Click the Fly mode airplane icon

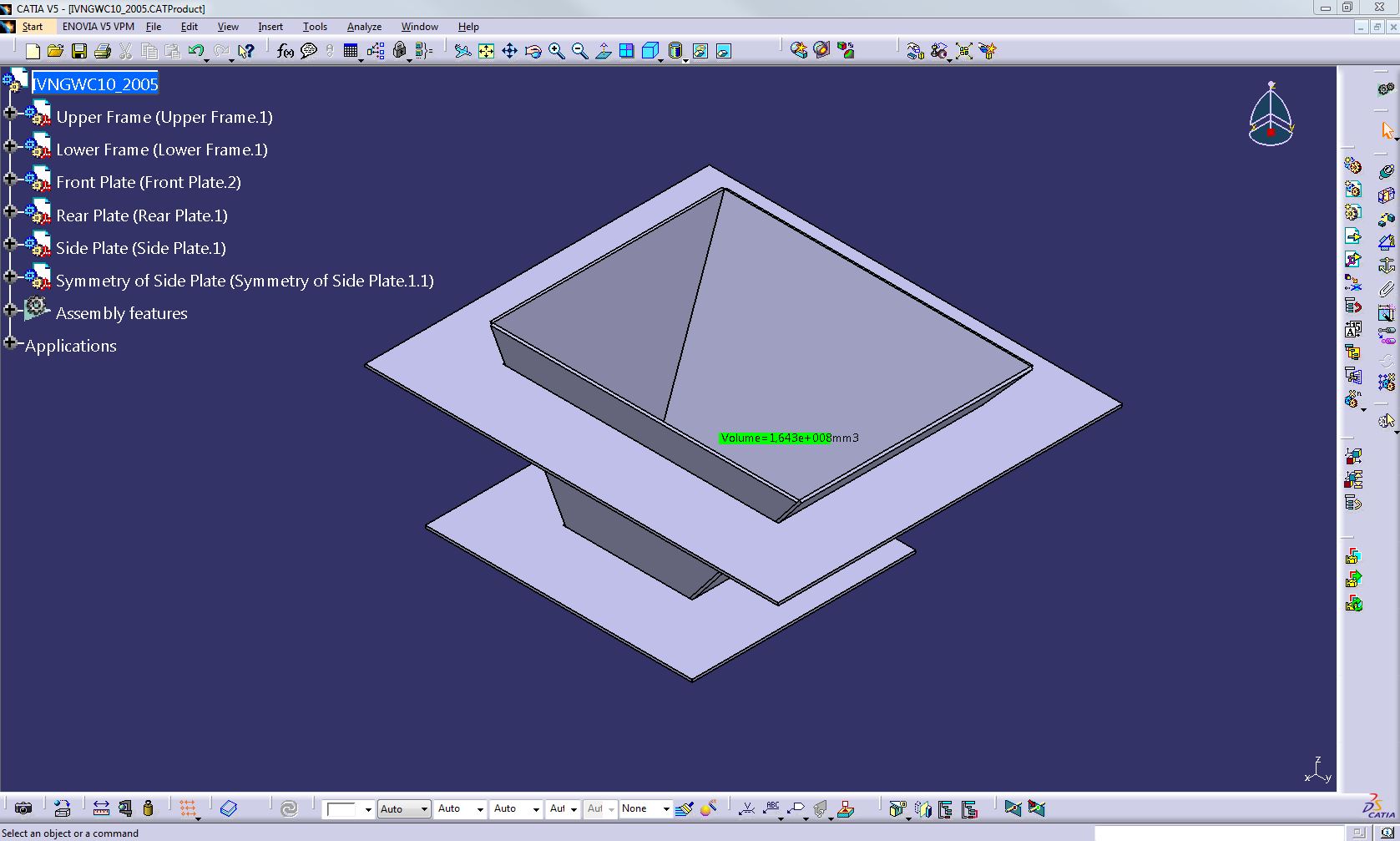pos(462,52)
